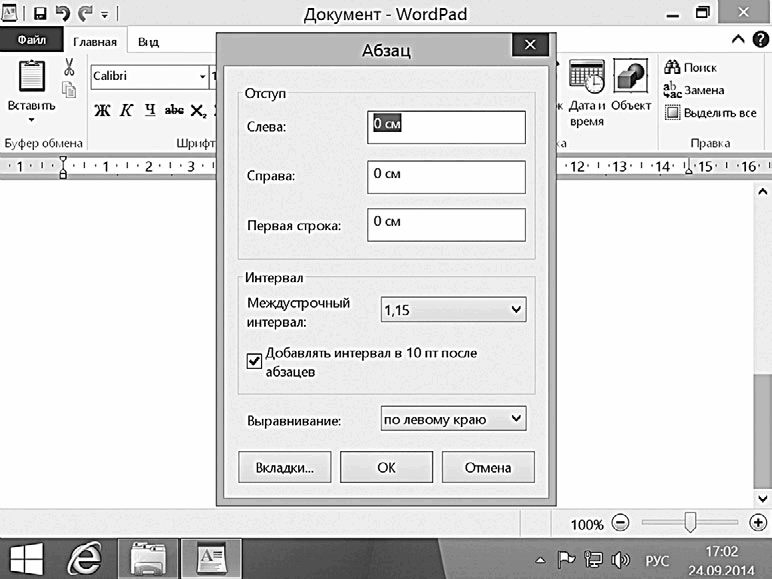Click the Объект insert icon
Image resolution: width=772 pixels, height=579 pixels.
[630, 76]
